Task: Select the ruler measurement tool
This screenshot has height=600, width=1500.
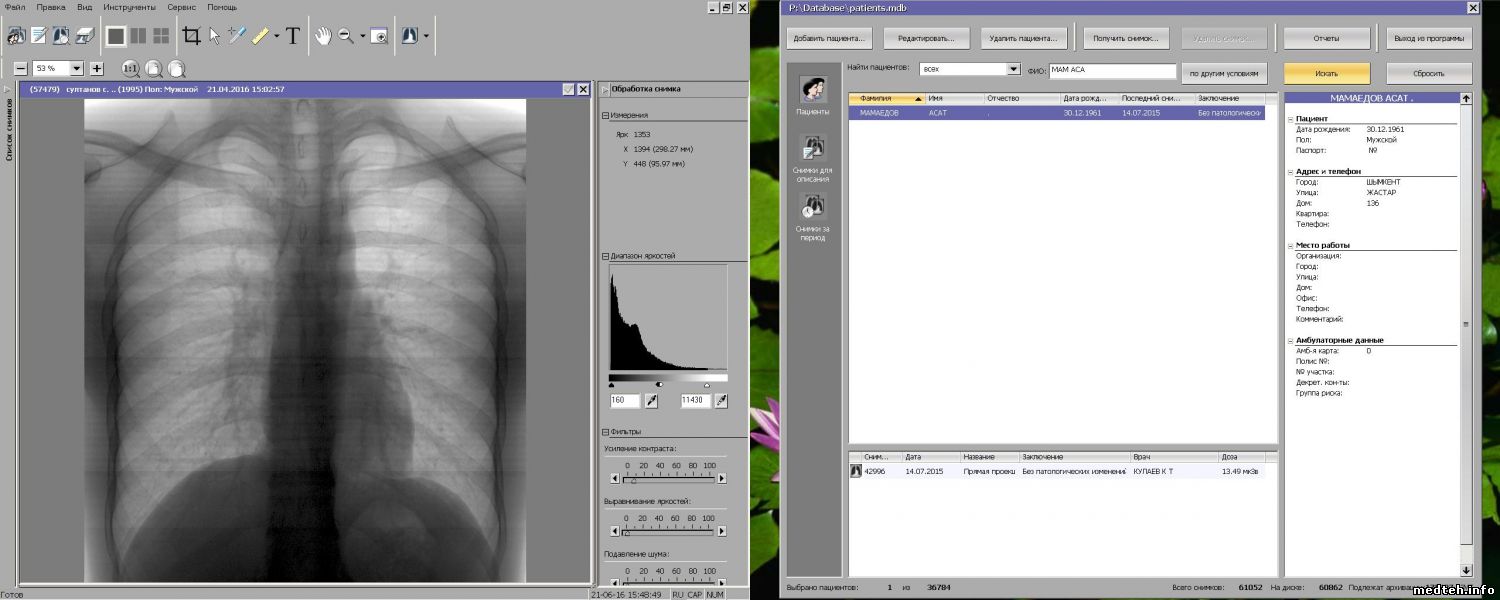Action: tap(260, 36)
